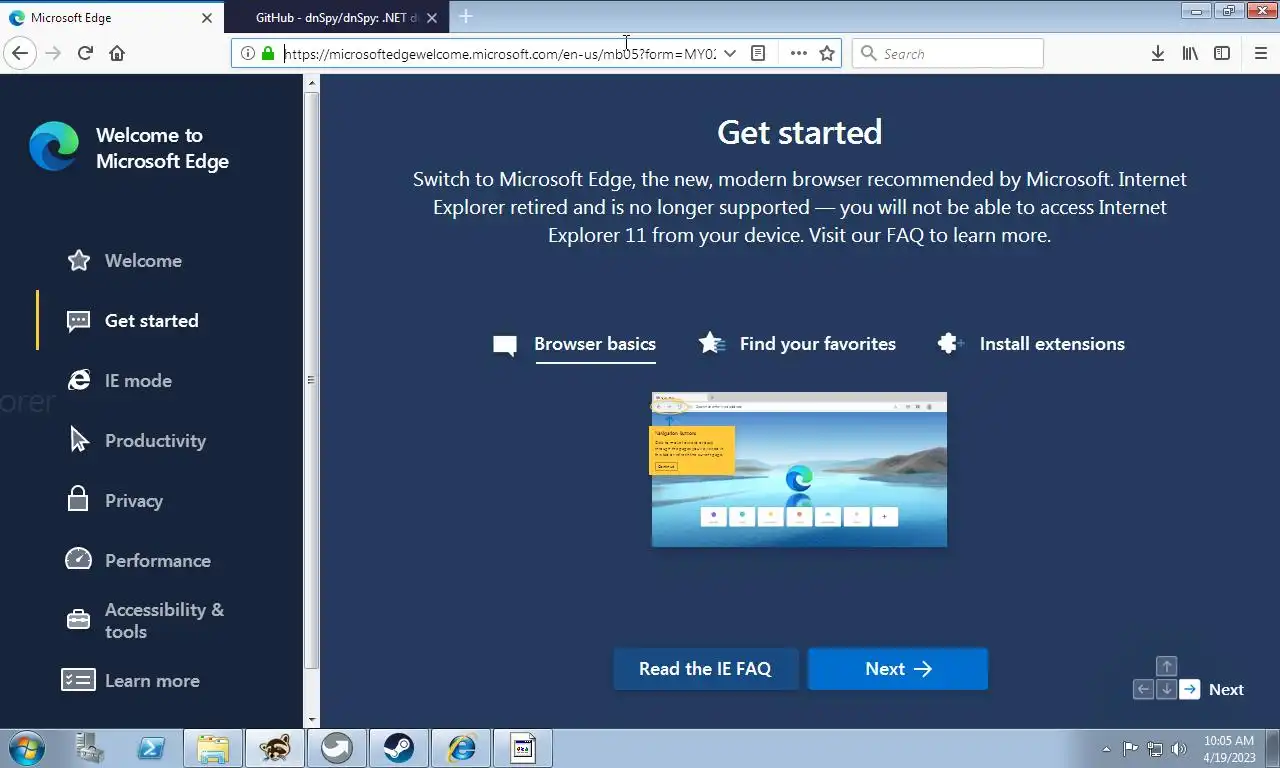Screen dimensions: 1280x768
Task: Bookmark this page with the star
Action: tap(827, 54)
